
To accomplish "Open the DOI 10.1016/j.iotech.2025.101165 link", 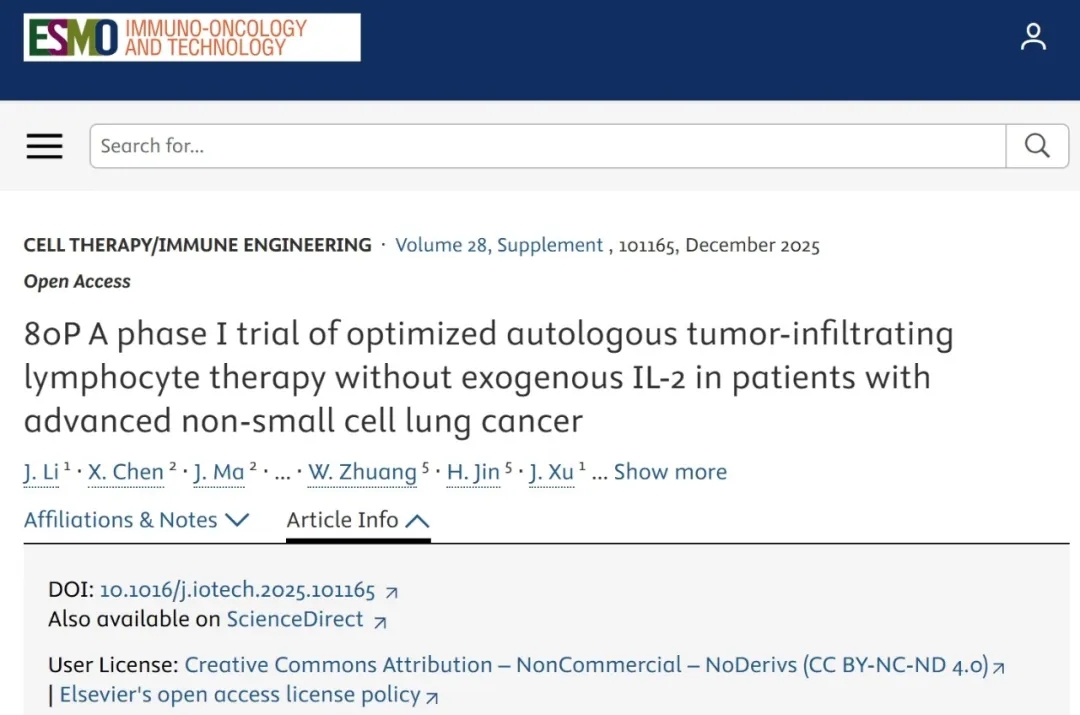I will tap(237, 590).
